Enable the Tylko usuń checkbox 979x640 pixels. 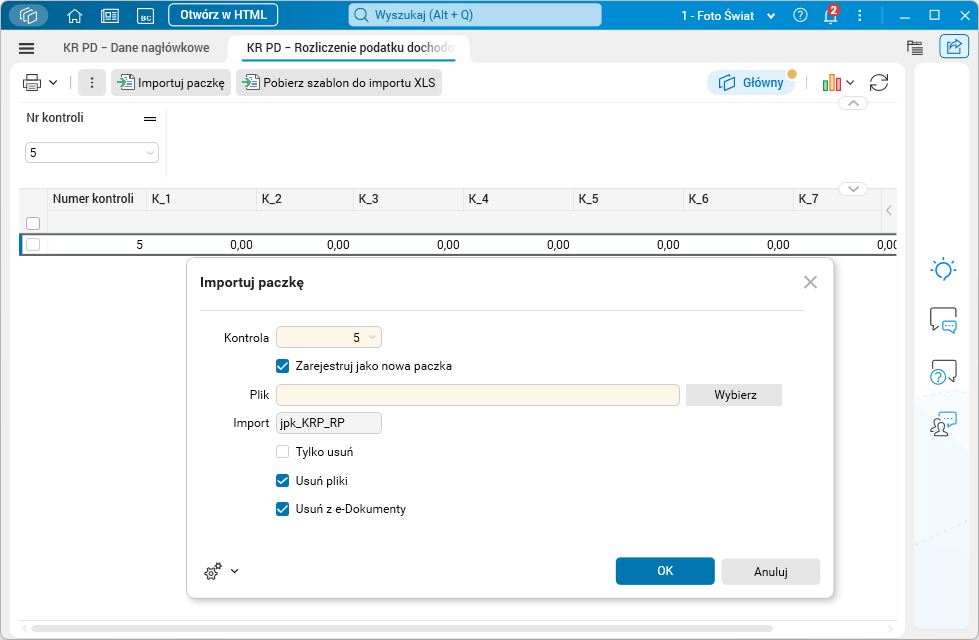(x=283, y=452)
